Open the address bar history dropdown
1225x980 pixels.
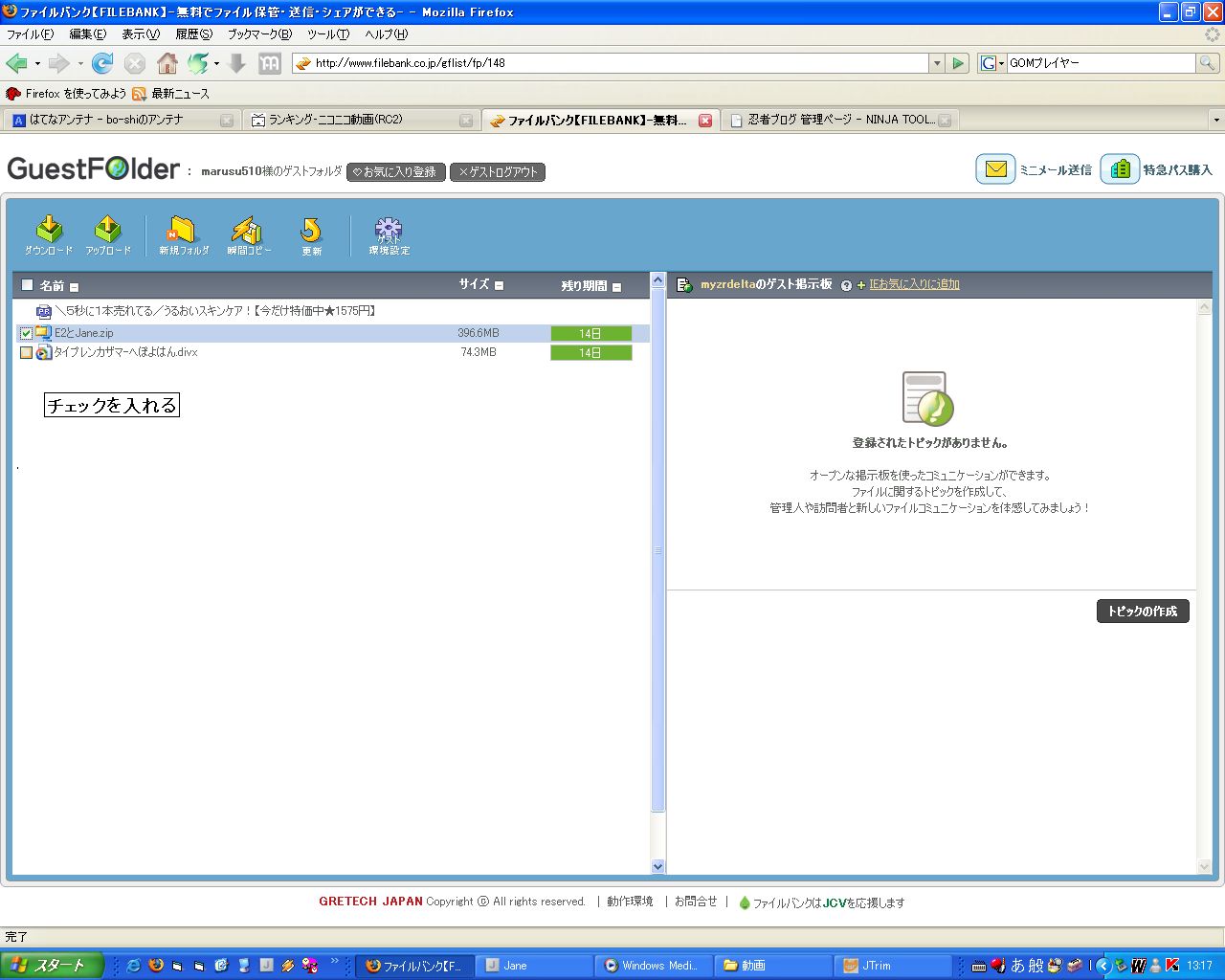(x=937, y=63)
